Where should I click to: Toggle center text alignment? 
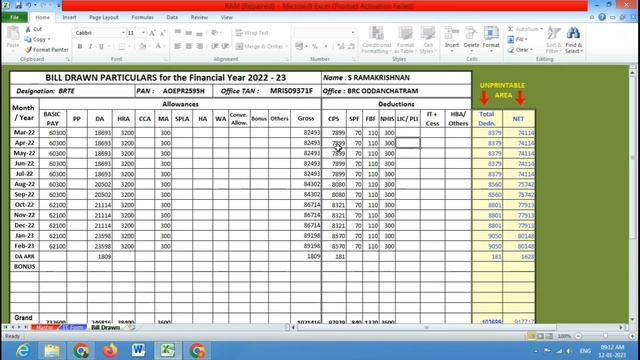click(x=189, y=46)
